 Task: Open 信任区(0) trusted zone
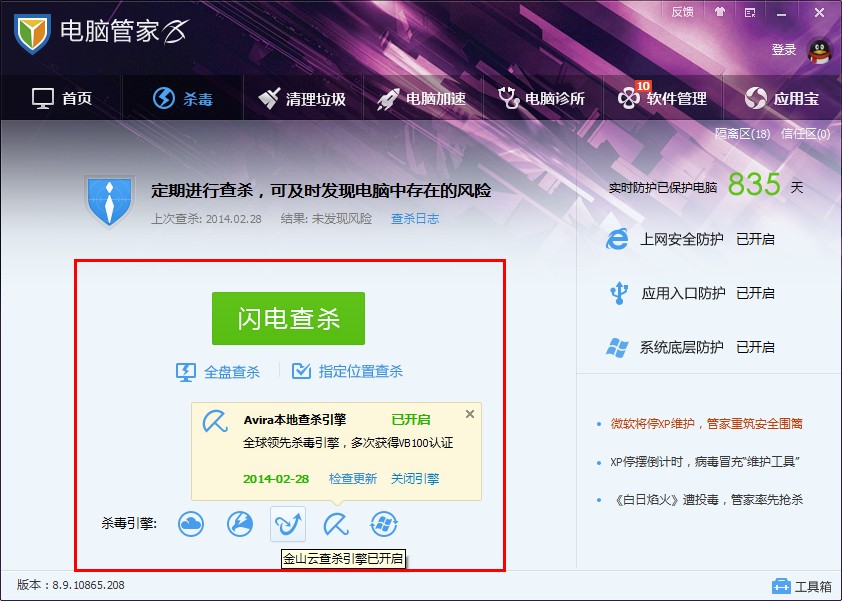point(805,134)
